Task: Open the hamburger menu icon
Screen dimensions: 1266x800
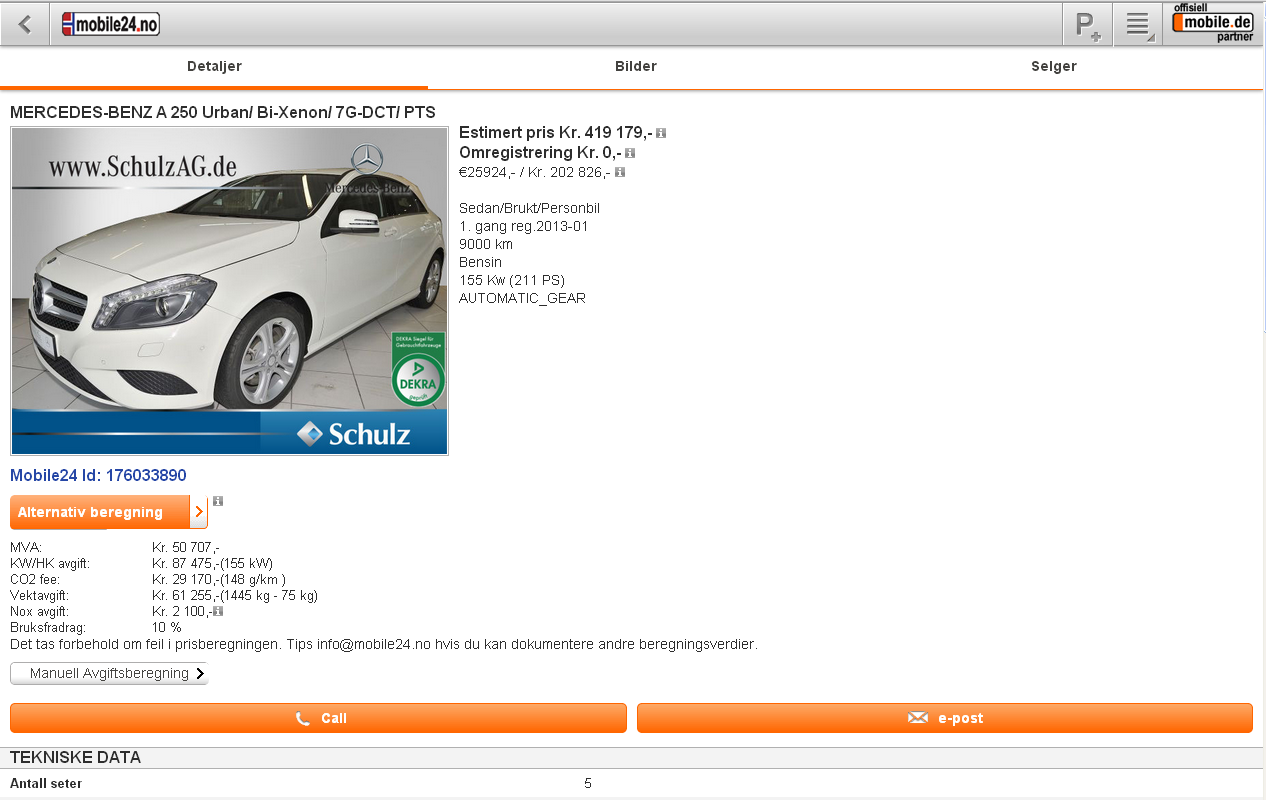Action: coord(1138,25)
